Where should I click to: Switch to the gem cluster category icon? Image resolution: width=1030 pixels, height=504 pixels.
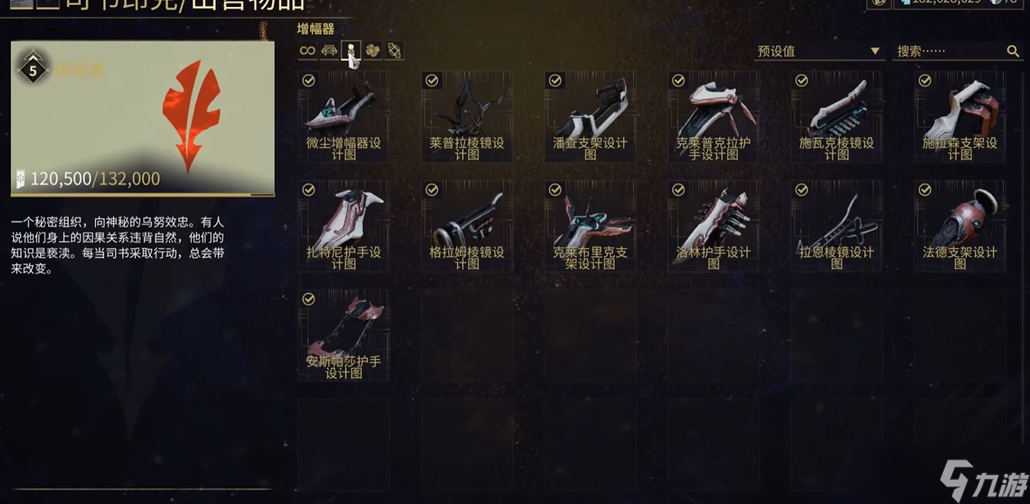[x=372, y=51]
